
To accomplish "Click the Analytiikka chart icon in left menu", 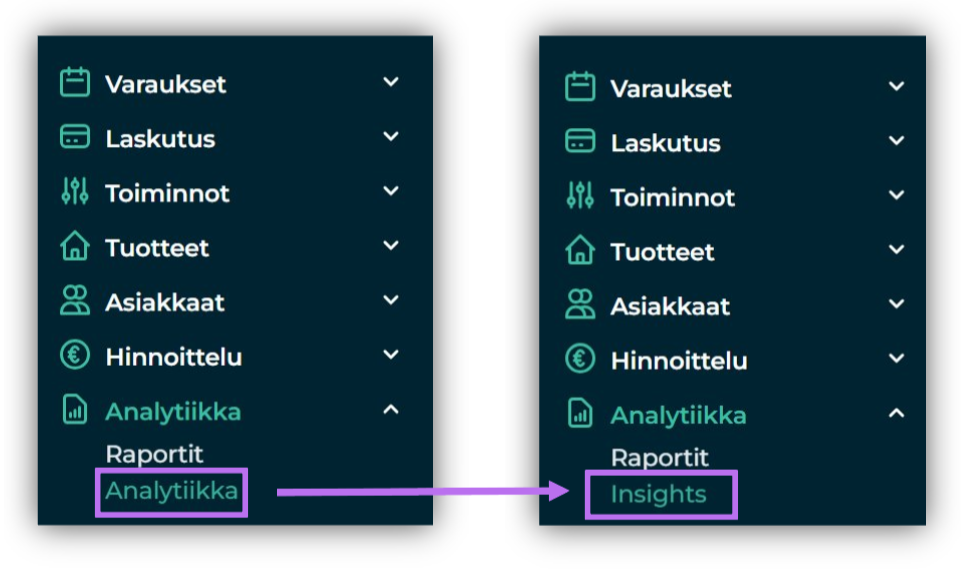I will tap(75, 410).
